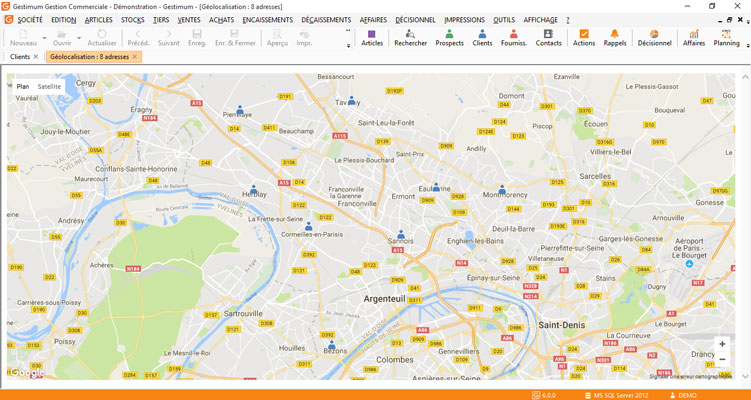
Task: Click the 6.0.0 version indicator
Action: pos(544,395)
